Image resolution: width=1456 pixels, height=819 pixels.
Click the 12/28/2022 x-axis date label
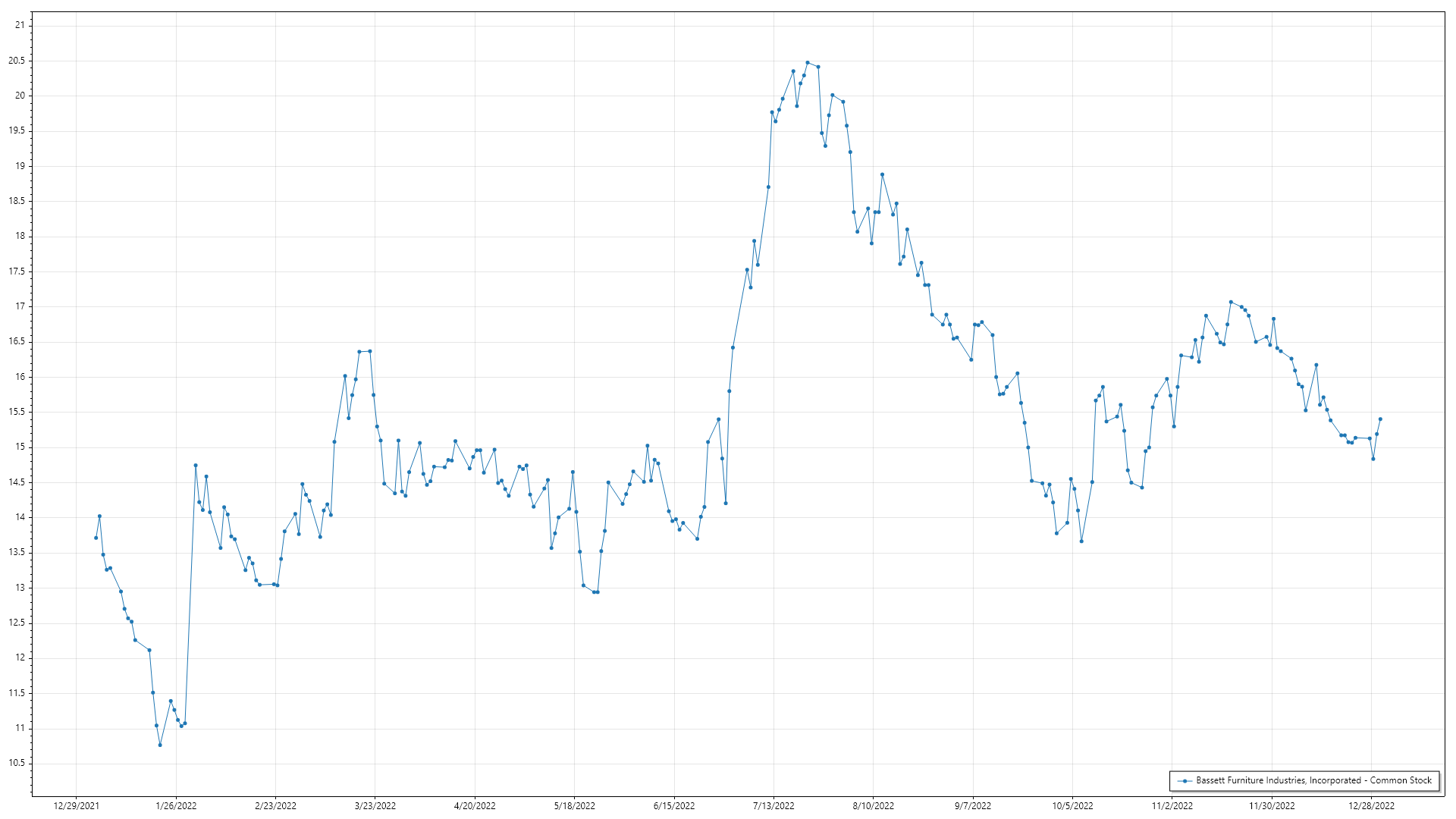tap(1371, 806)
